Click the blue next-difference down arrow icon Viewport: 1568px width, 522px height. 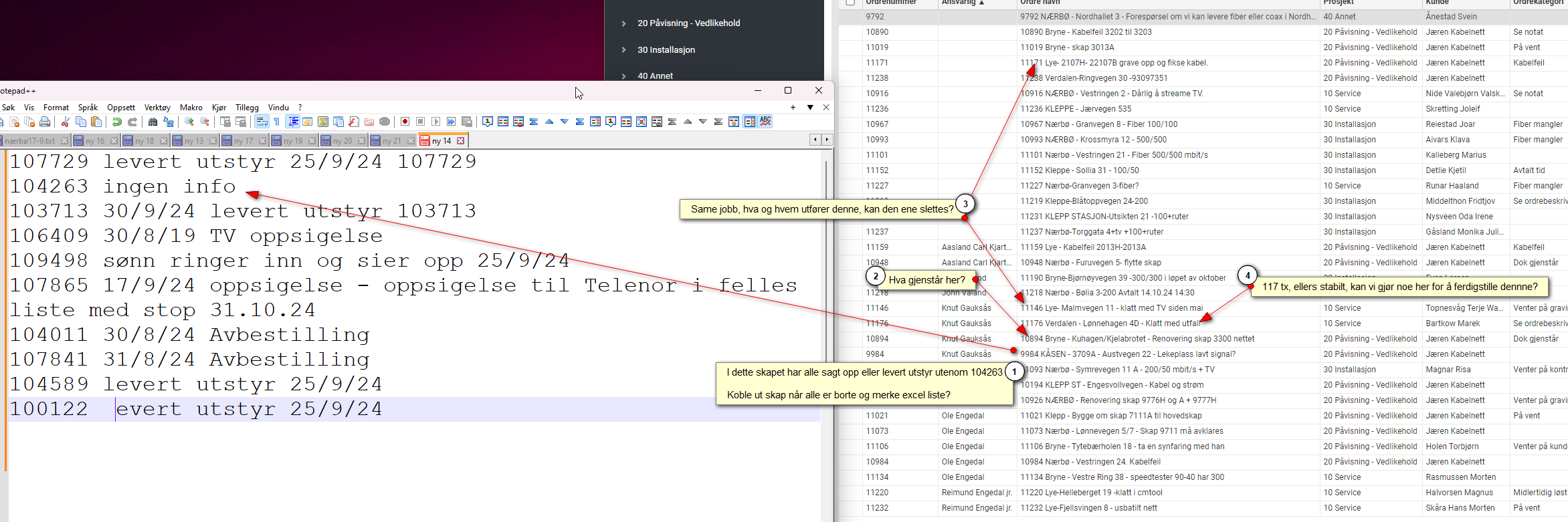pyautogui.click(x=565, y=122)
